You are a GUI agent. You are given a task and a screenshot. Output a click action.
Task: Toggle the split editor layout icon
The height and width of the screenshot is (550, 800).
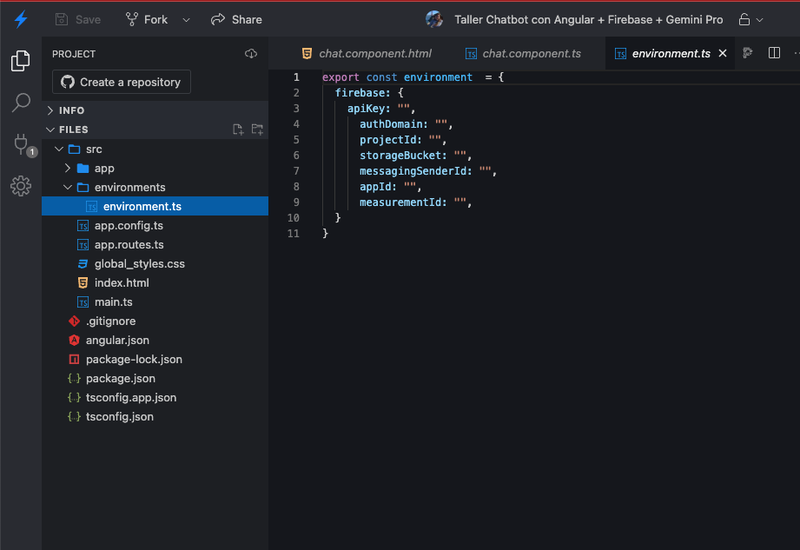point(773,53)
